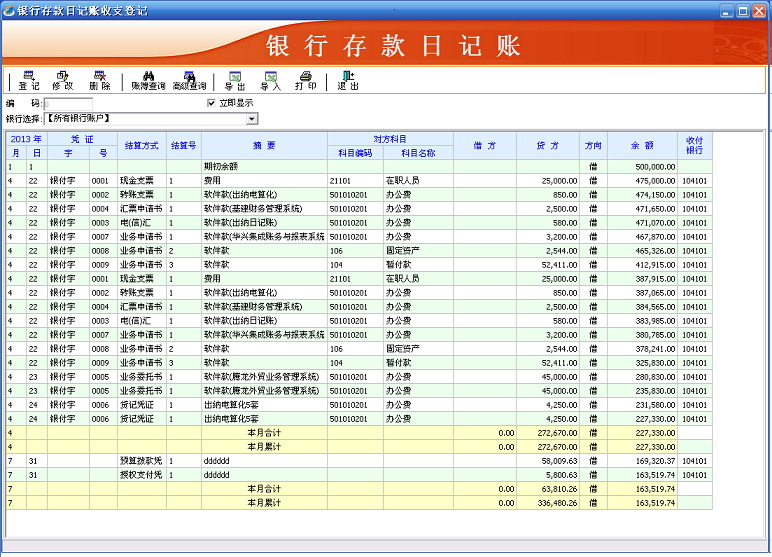Click the monthly total 63,810.26

point(548,489)
